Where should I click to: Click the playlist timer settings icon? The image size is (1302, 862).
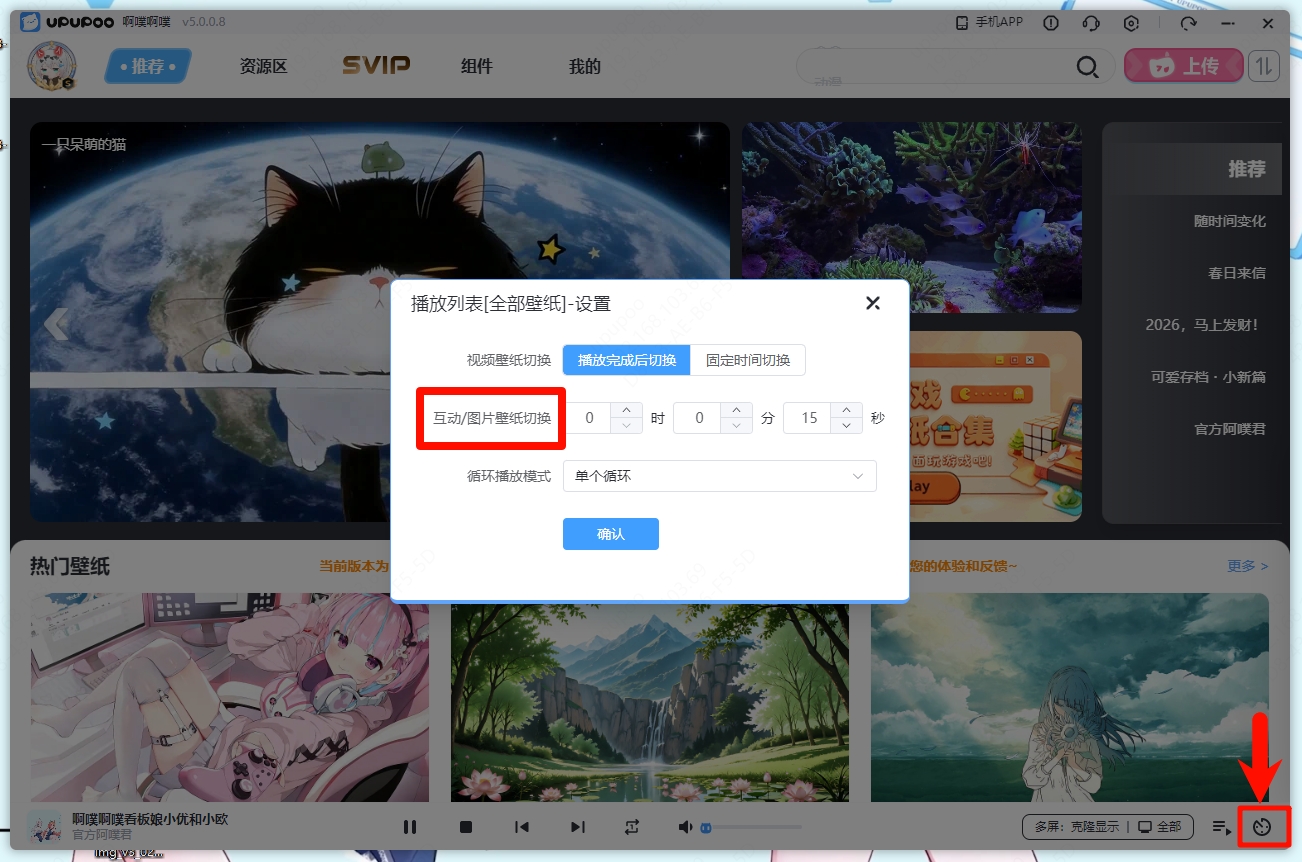point(1262,827)
